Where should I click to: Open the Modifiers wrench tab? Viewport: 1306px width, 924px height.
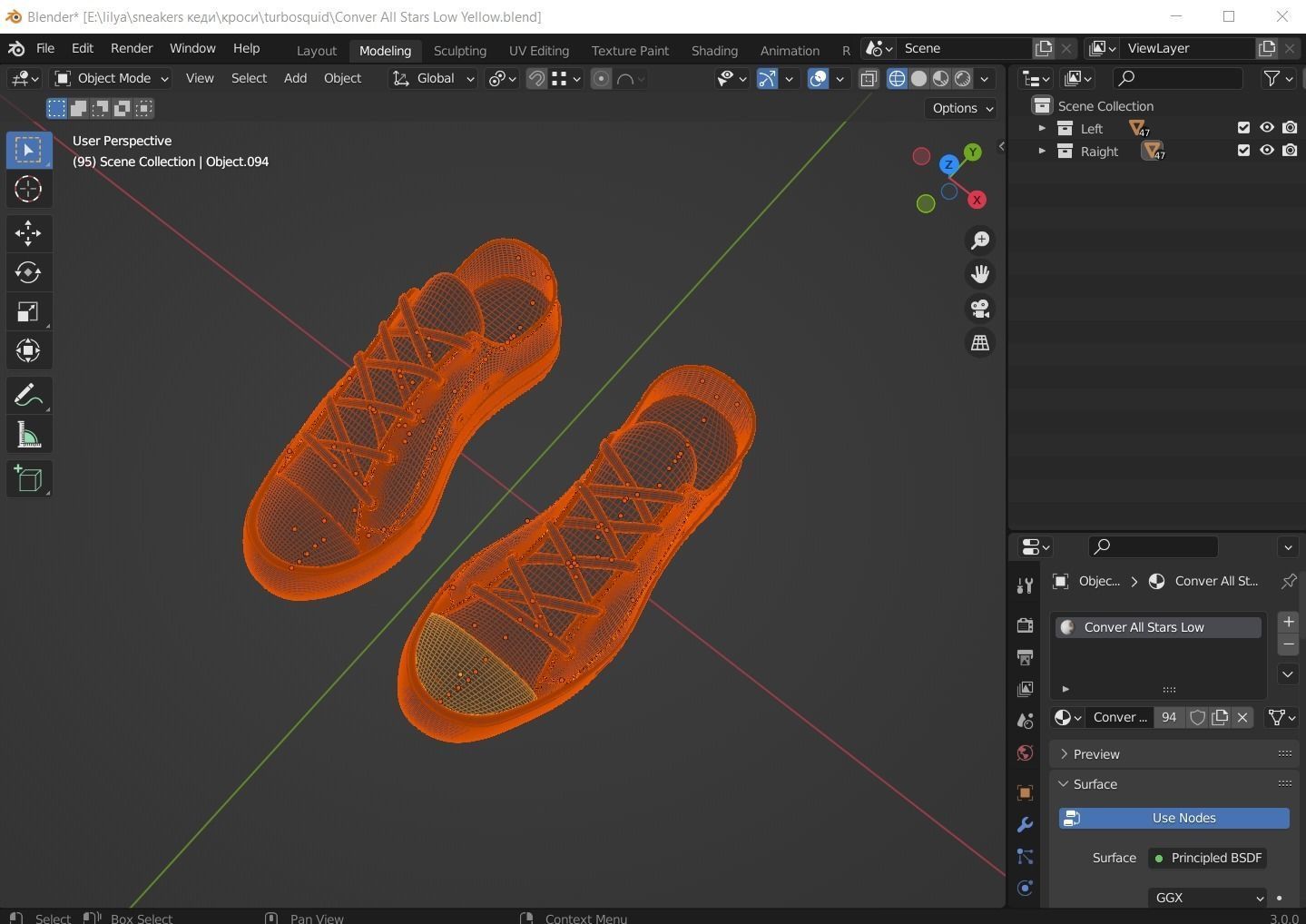(1025, 824)
